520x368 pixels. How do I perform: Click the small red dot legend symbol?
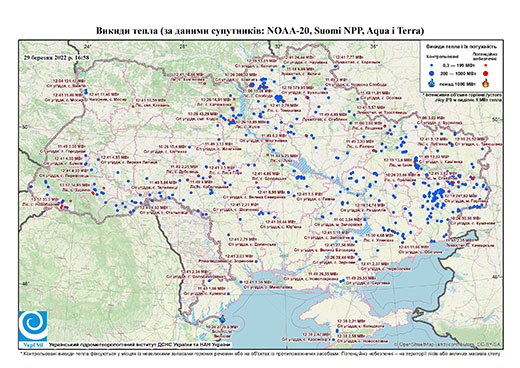click(x=486, y=66)
